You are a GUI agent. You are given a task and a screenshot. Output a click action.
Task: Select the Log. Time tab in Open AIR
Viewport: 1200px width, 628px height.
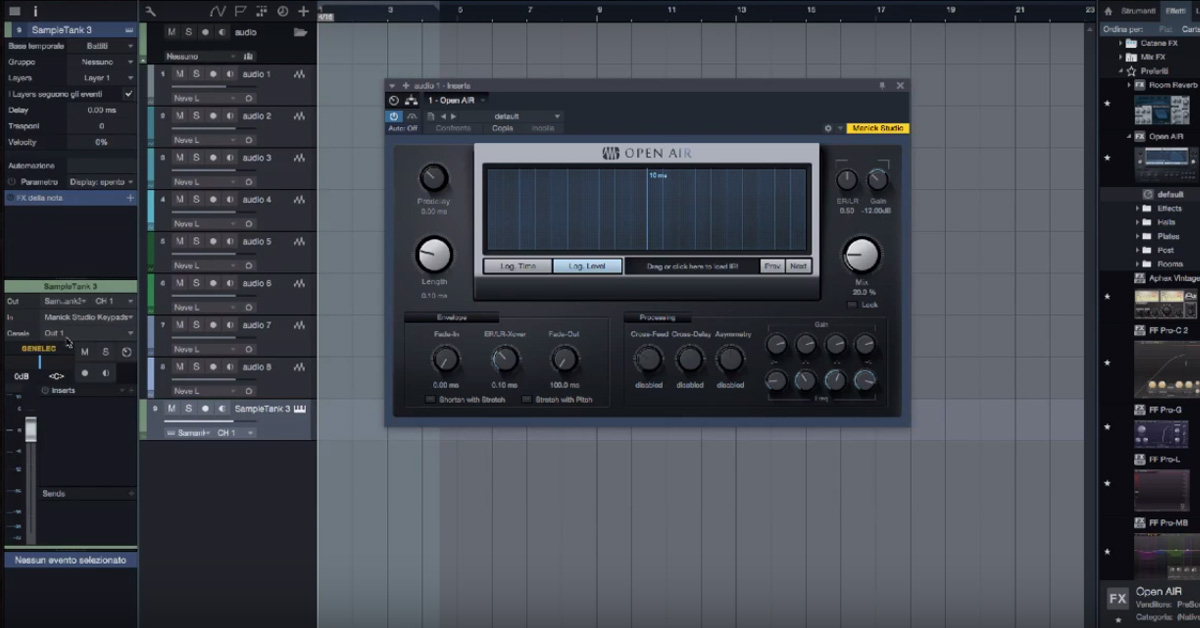[516, 267]
